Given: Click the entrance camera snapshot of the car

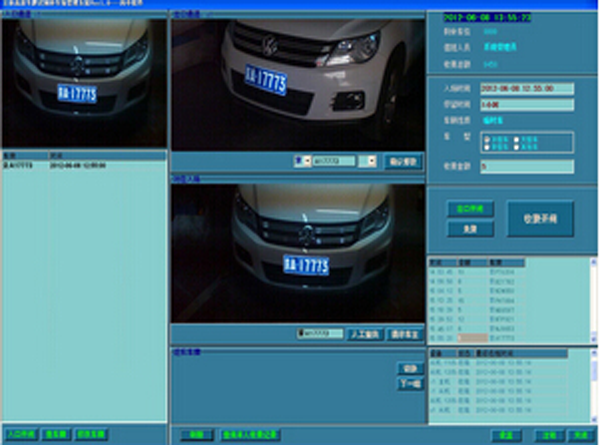Looking at the screenshot, I should [84, 83].
